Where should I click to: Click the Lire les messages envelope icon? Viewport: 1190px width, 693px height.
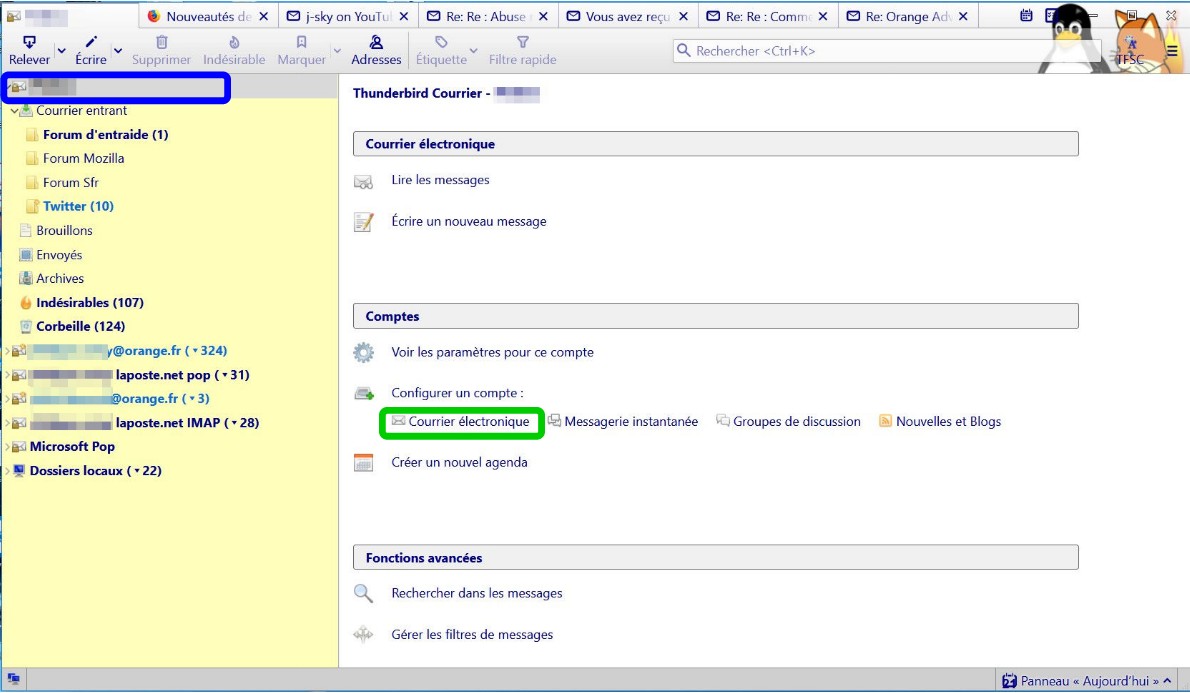click(364, 181)
